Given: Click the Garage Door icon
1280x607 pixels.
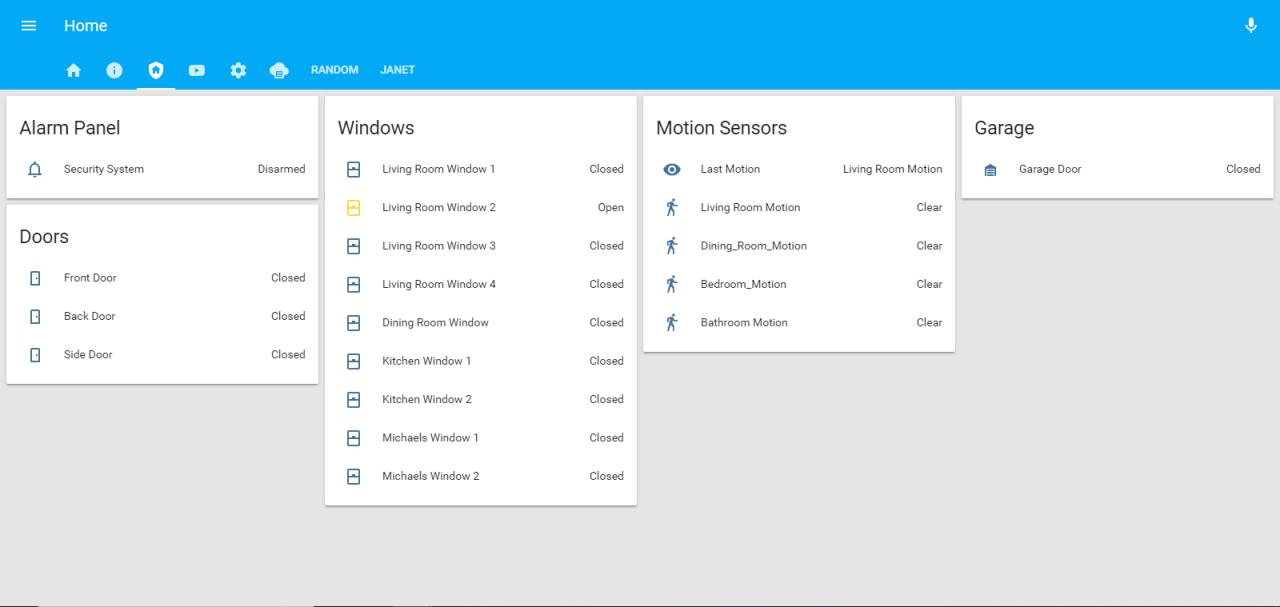Looking at the screenshot, I should tap(990, 169).
